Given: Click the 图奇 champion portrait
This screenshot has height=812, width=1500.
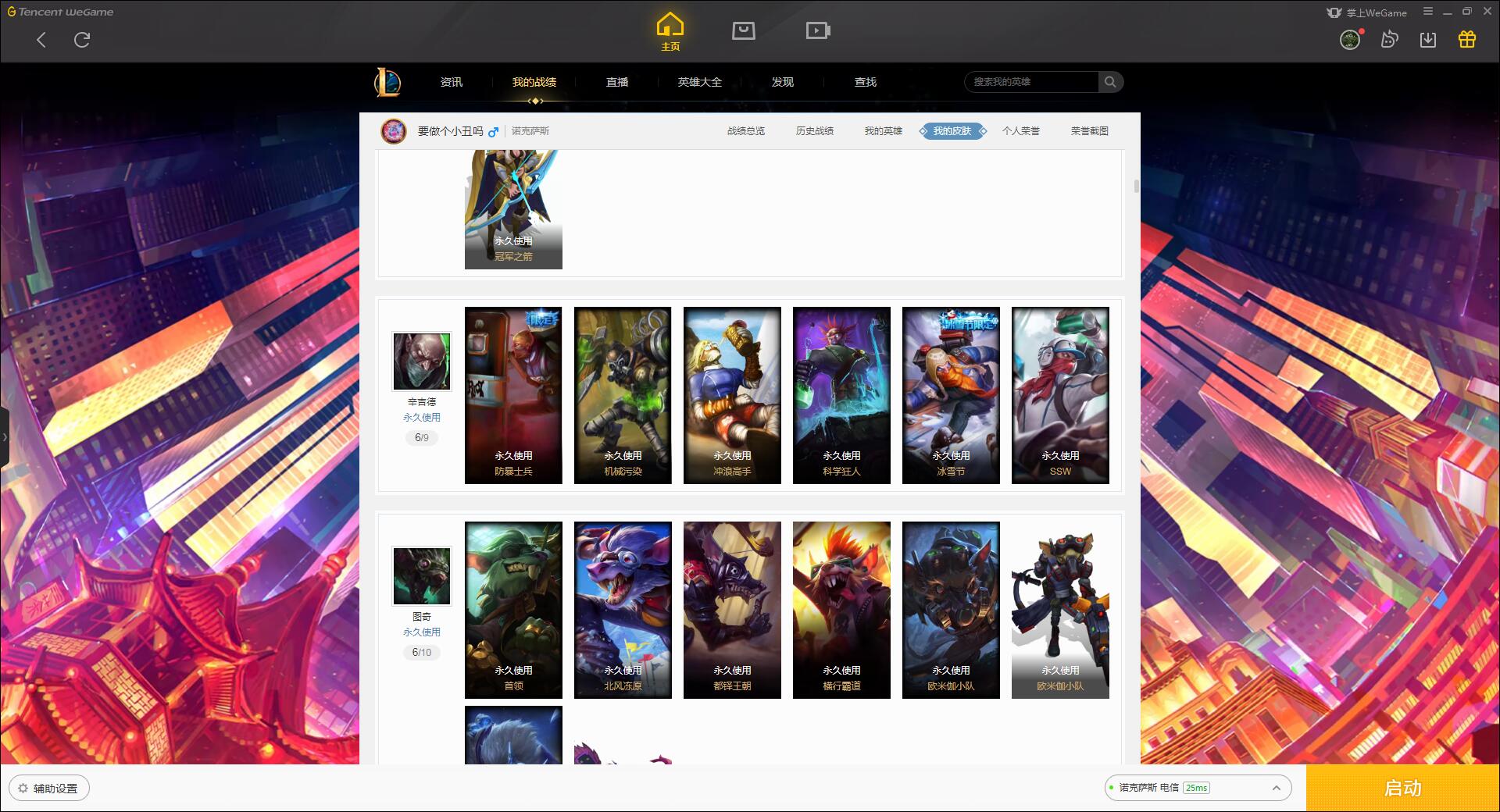Looking at the screenshot, I should 422,576.
